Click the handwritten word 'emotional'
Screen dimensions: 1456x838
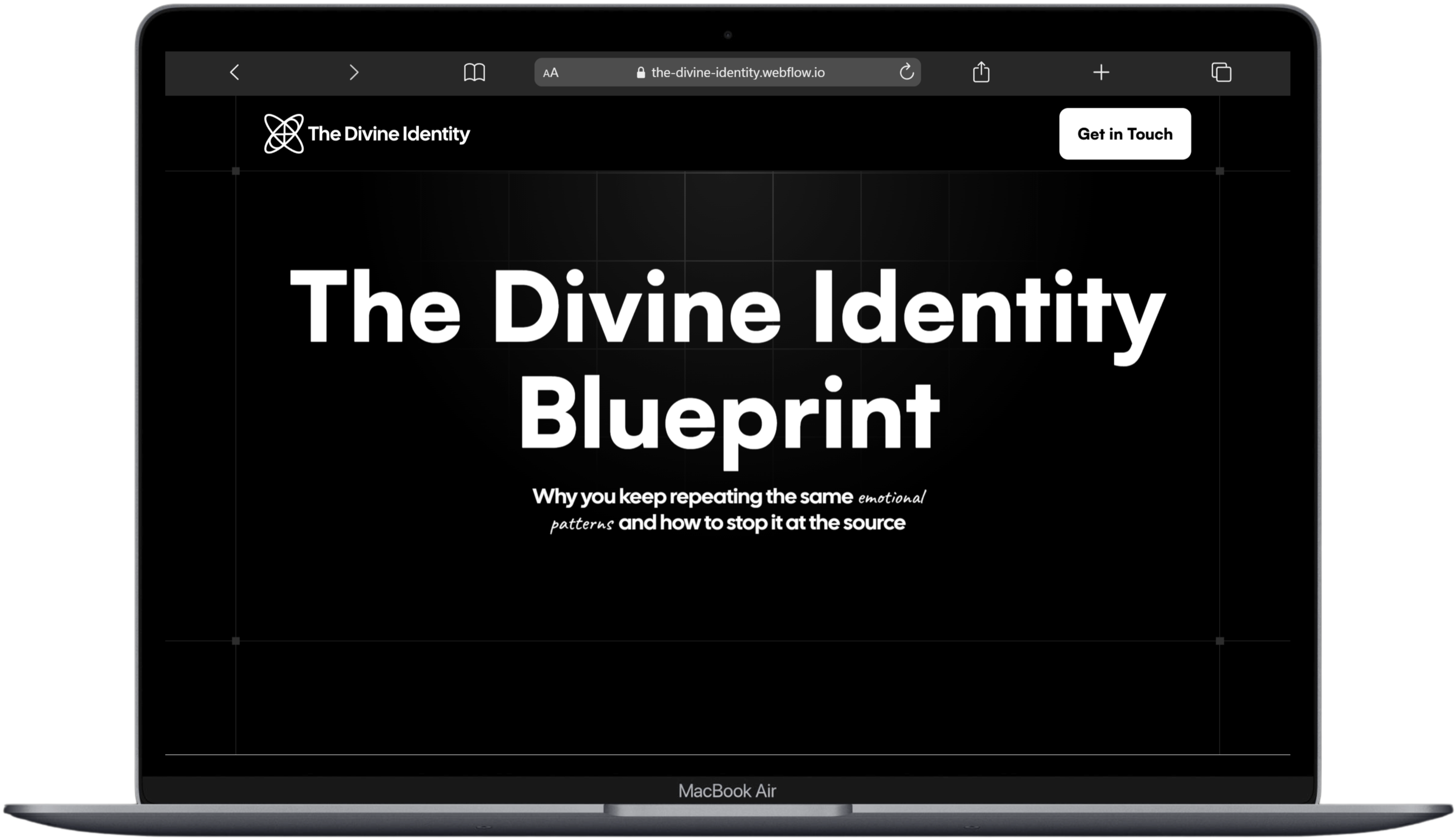pyautogui.click(x=892, y=497)
